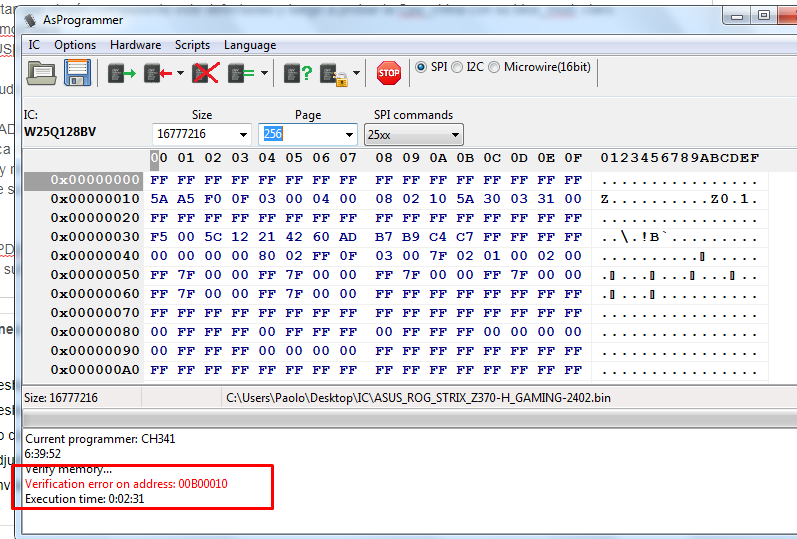Minimize the AsProgrammer window
The width and height of the screenshot is (797, 539).
pyautogui.click(x=737, y=16)
